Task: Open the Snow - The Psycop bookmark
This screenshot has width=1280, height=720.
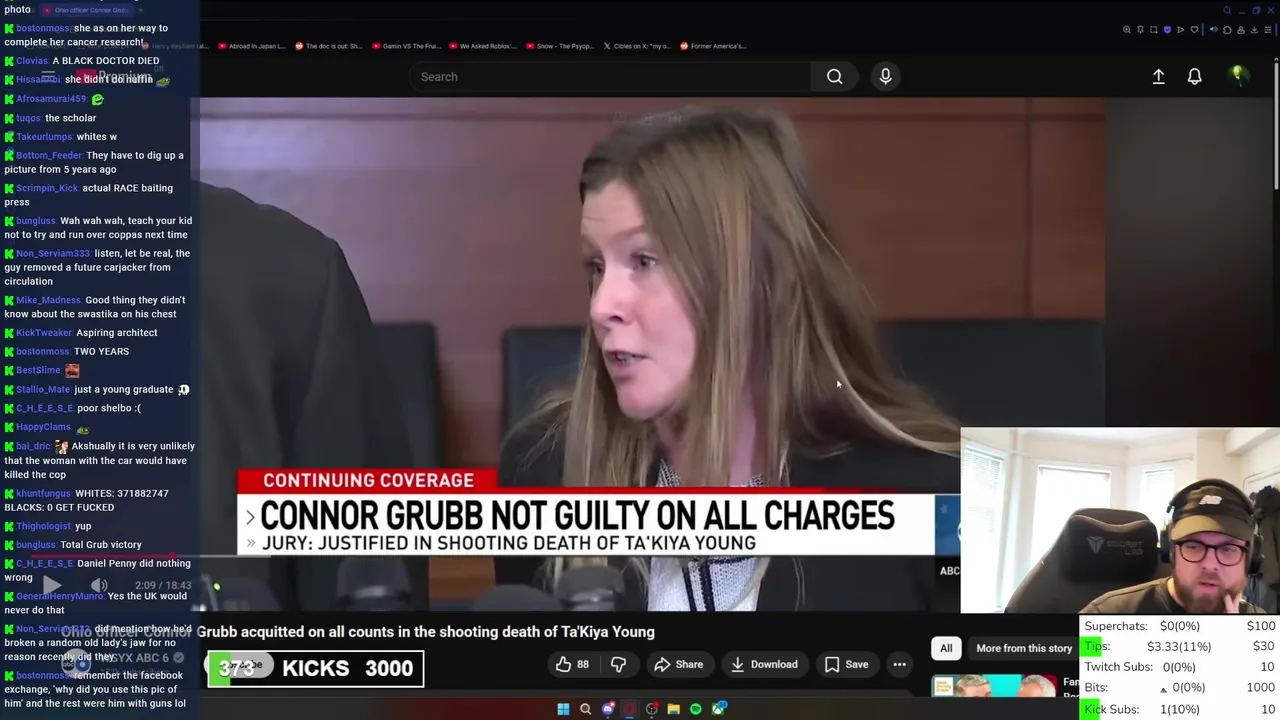Action: click(560, 46)
